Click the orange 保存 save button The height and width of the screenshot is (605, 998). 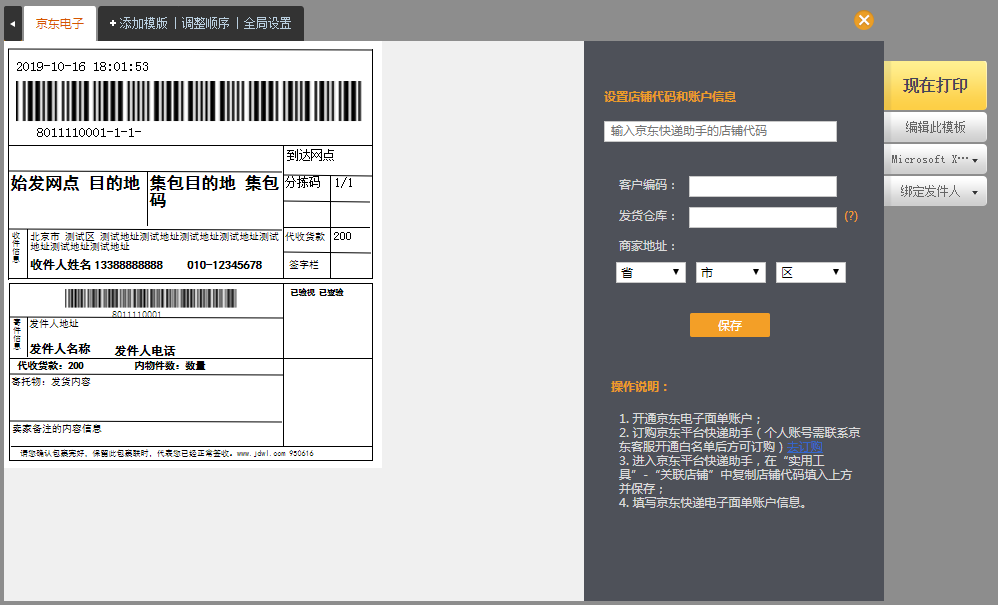click(x=729, y=325)
